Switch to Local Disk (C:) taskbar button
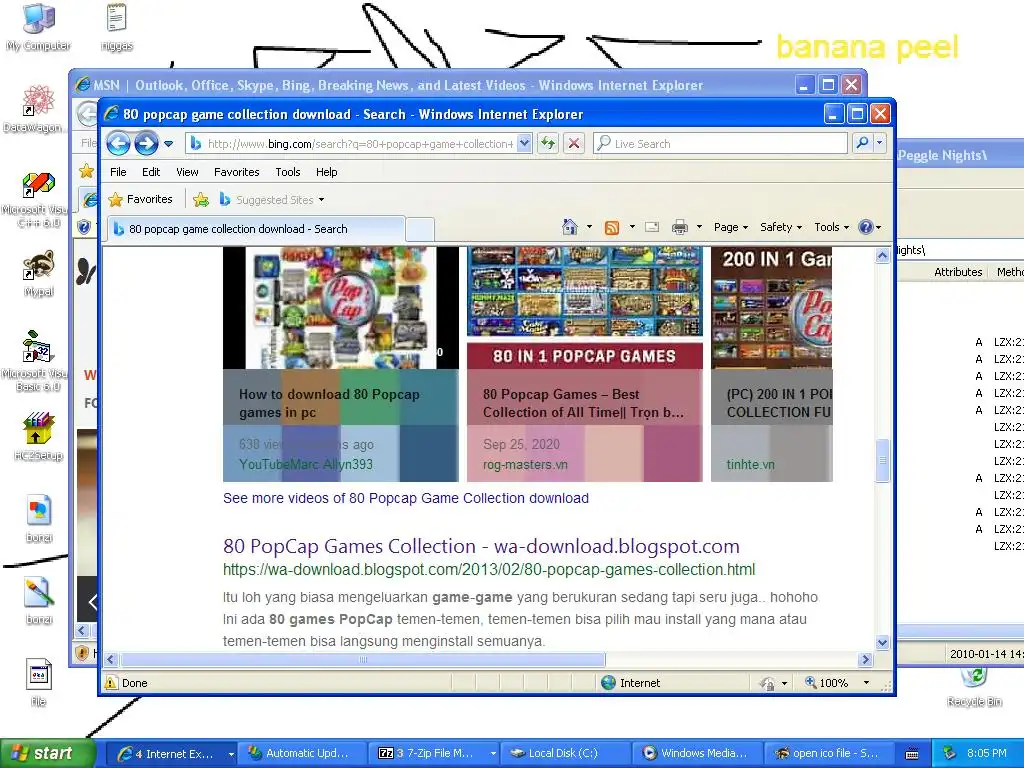This screenshot has height=768, width=1024. pyautogui.click(x=566, y=753)
